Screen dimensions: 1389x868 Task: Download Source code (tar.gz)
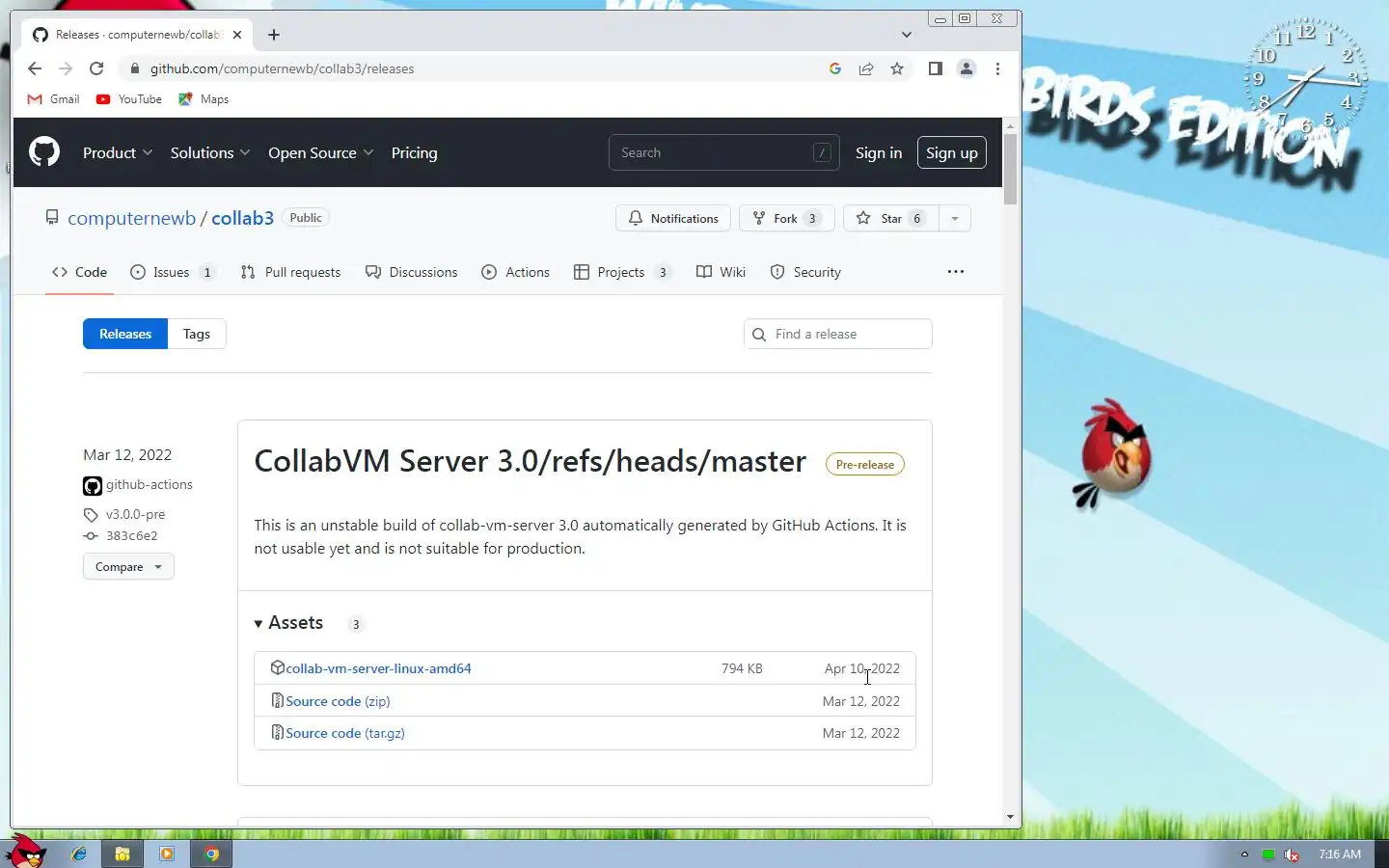(345, 733)
